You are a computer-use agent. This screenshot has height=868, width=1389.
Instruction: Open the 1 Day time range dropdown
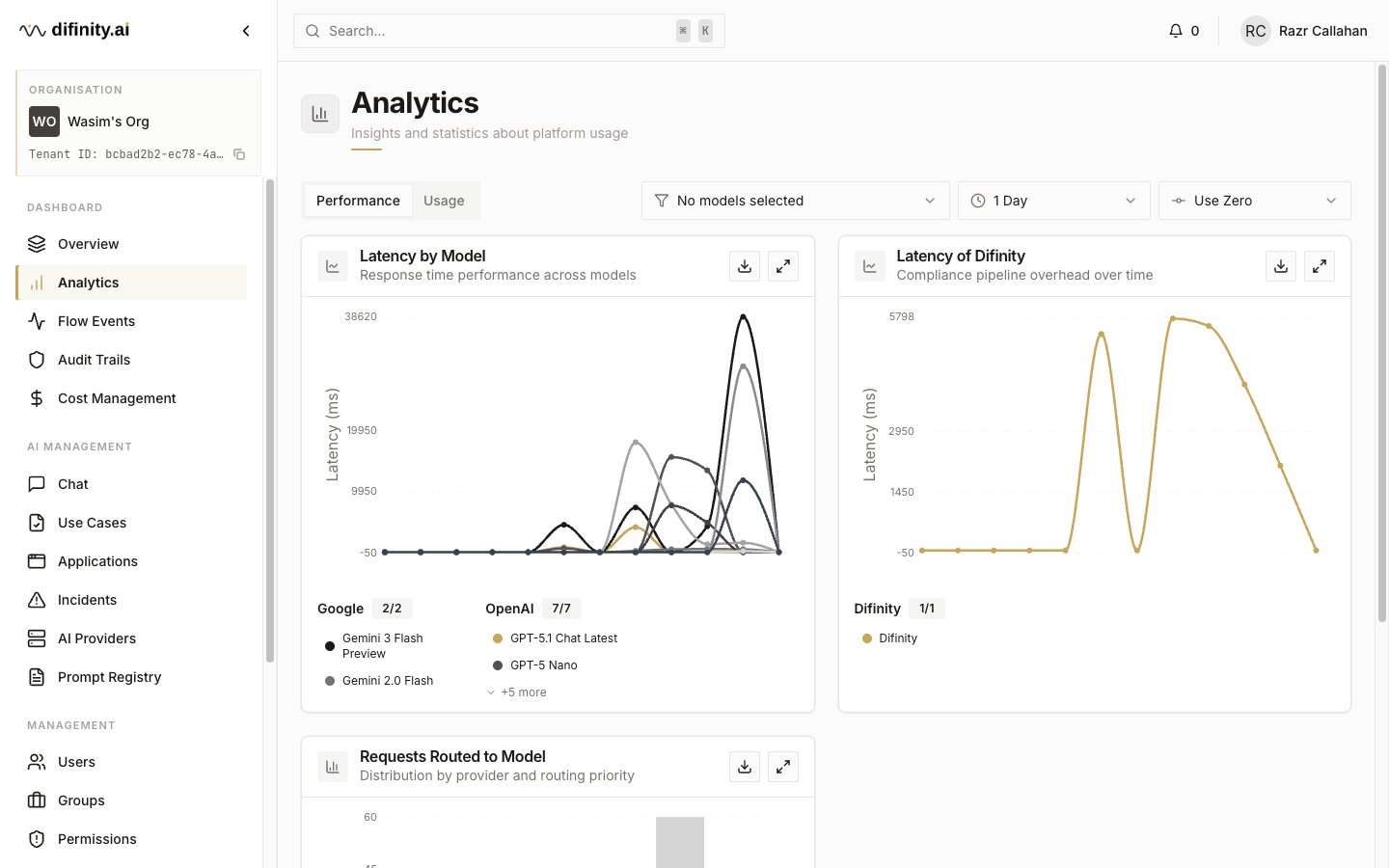pos(1054,201)
